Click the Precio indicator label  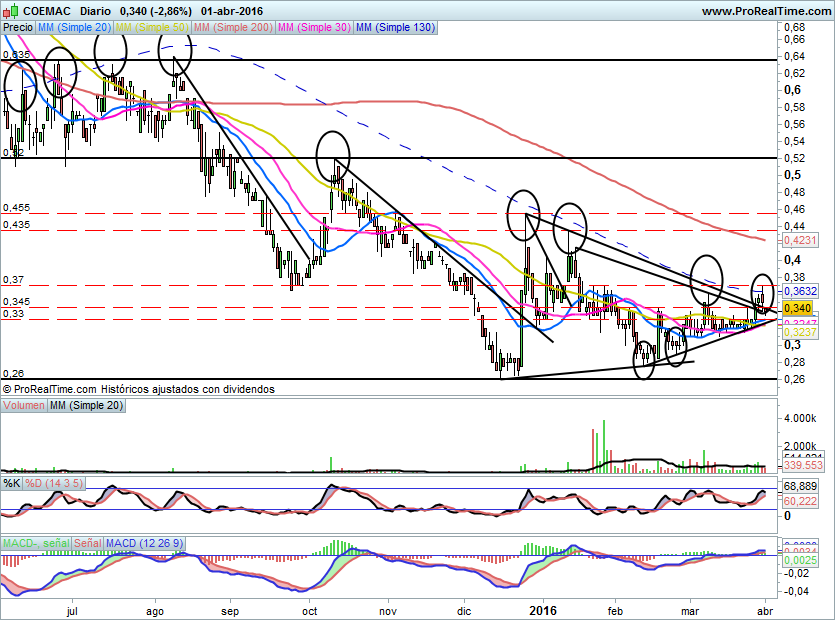[18, 27]
